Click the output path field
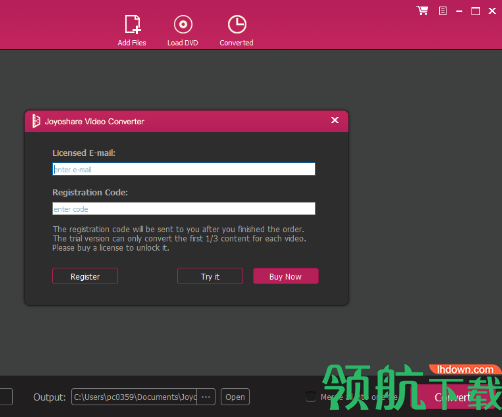The height and width of the screenshot is (417, 502). point(134,397)
